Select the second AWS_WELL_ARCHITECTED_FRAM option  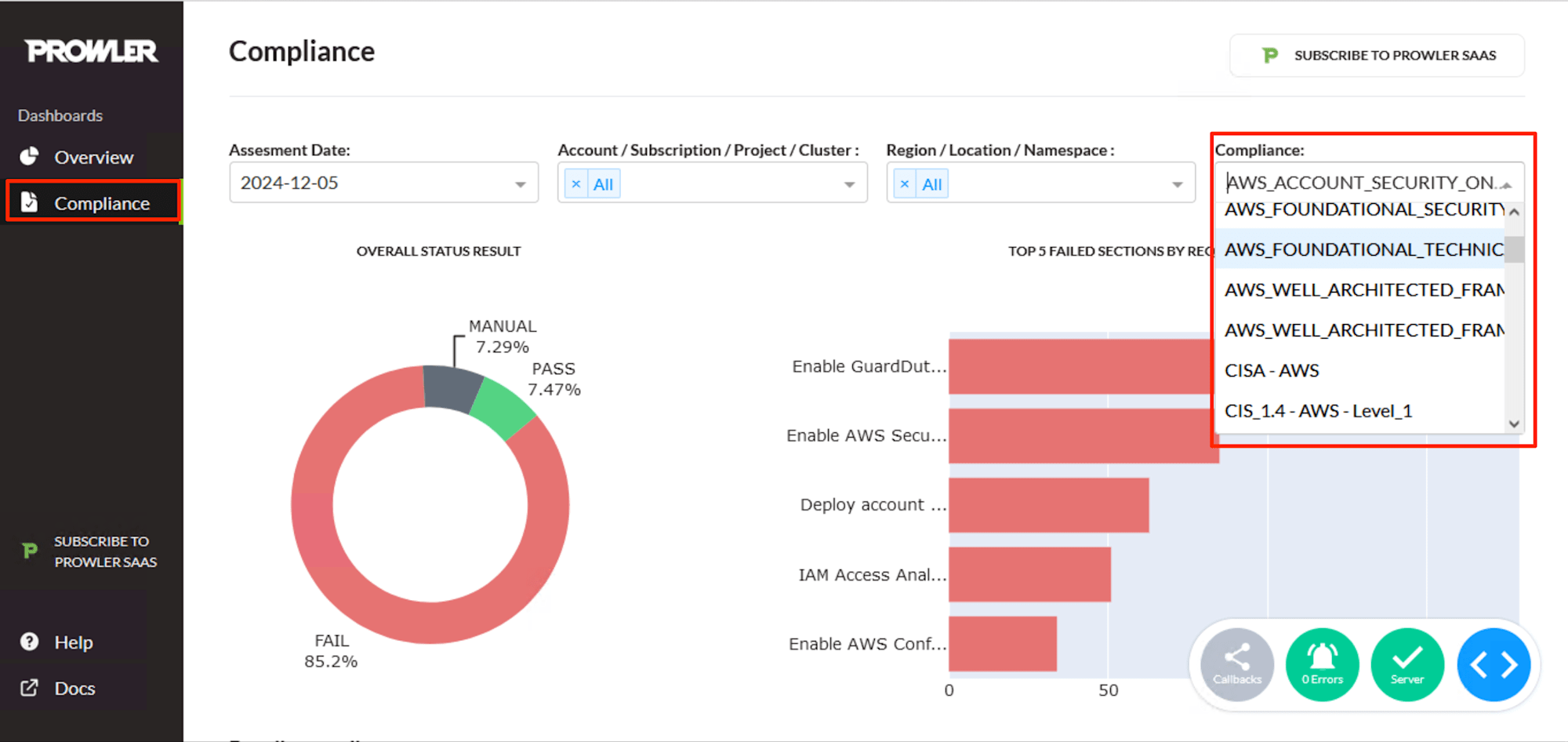click(1359, 330)
